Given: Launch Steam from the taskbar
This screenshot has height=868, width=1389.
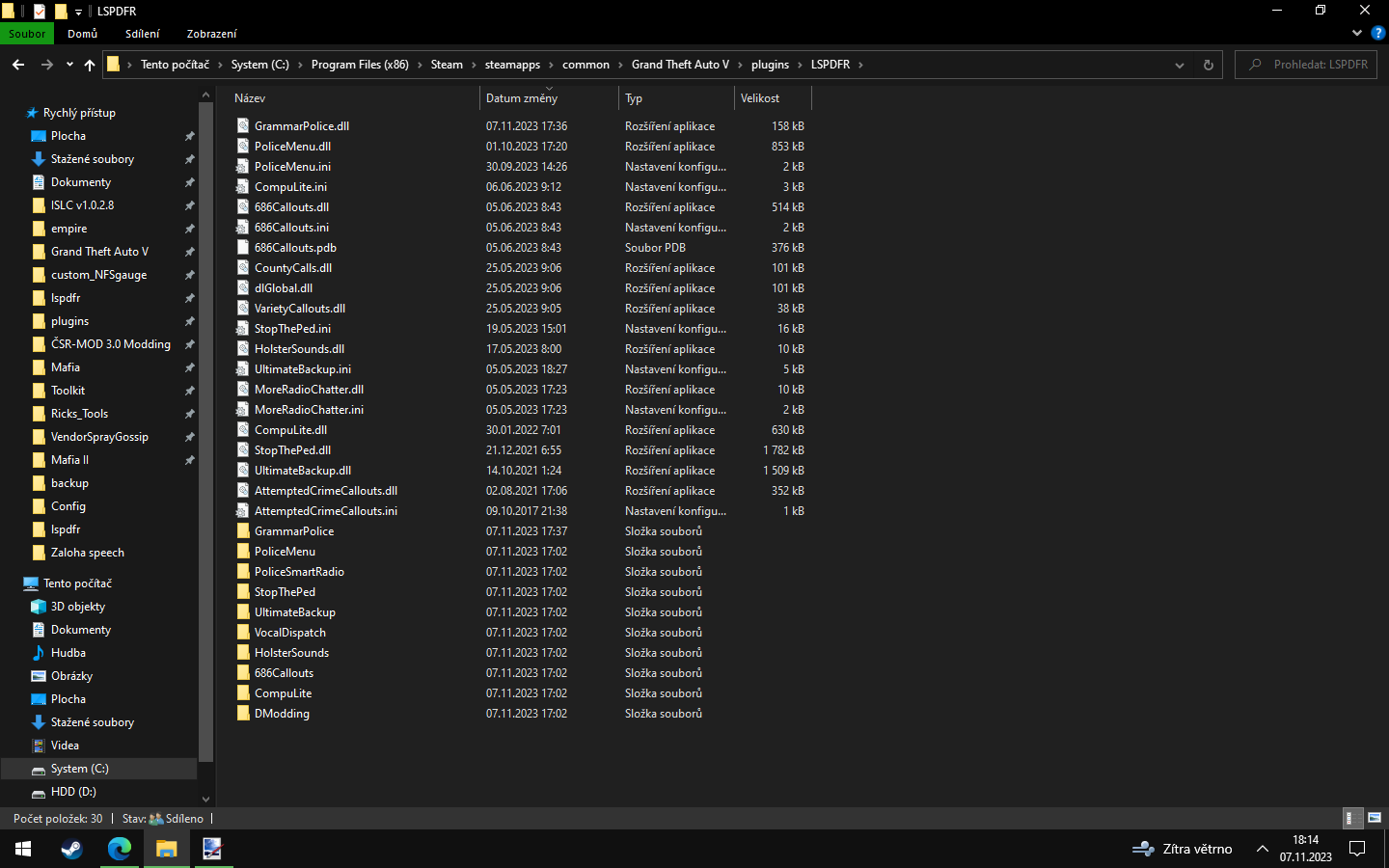Looking at the screenshot, I should coord(71,849).
